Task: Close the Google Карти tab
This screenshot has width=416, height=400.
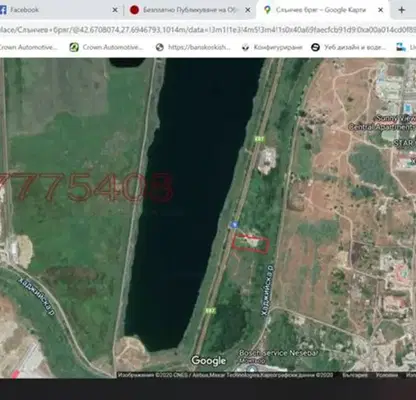Action: [x=380, y=10]
